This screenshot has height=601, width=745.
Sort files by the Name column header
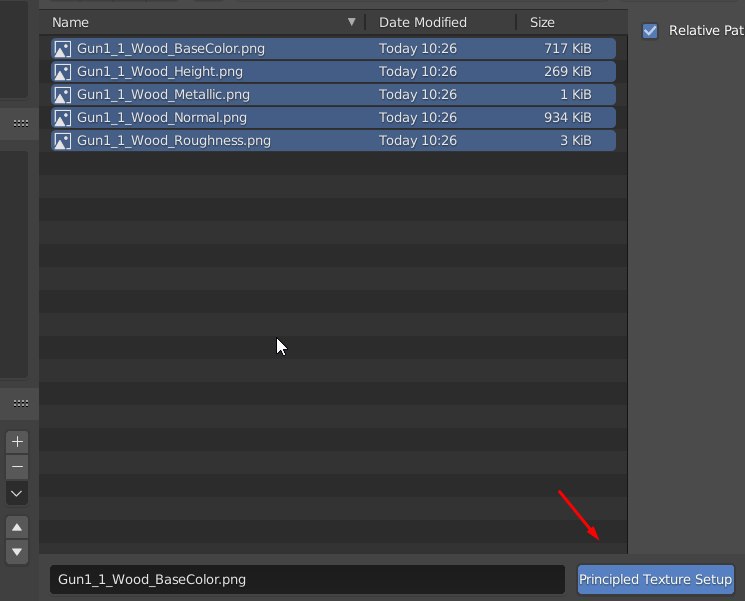coord(70,22)
